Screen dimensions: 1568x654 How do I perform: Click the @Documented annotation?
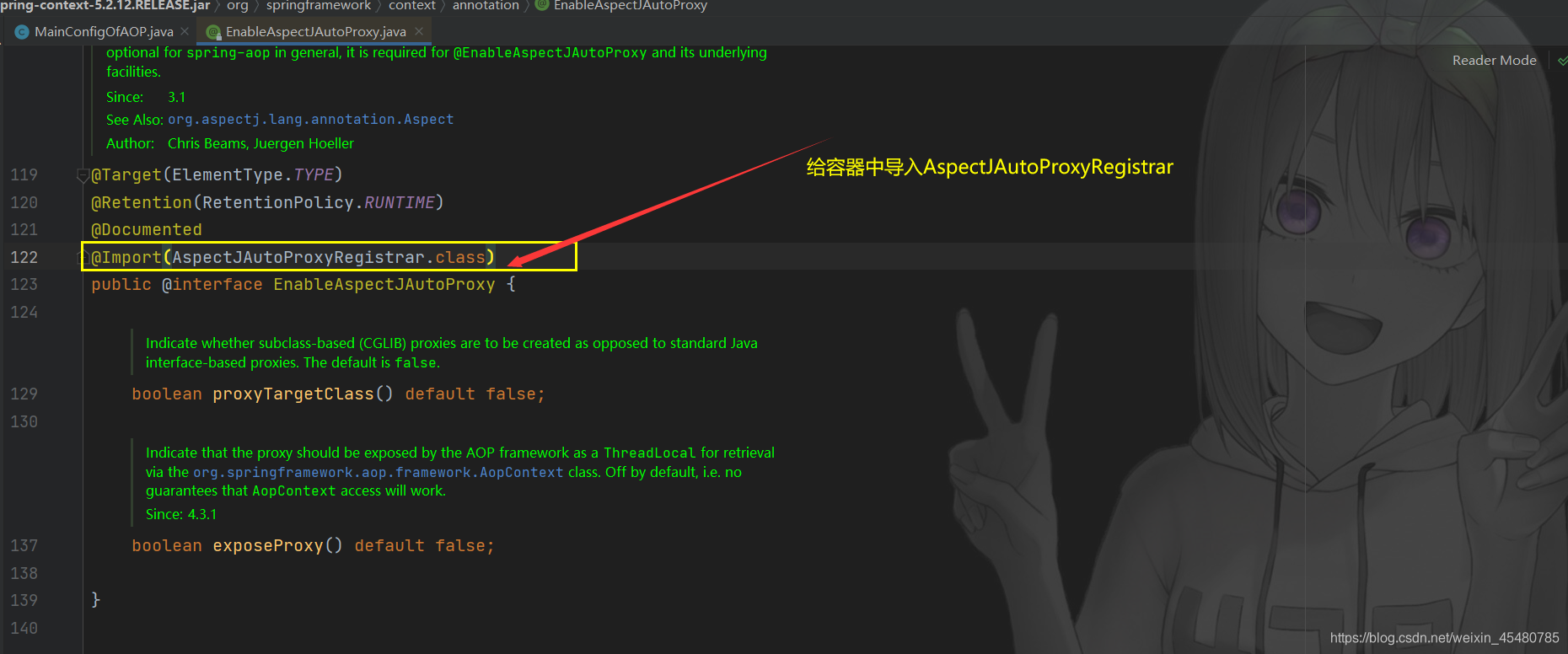coord(147,229)
